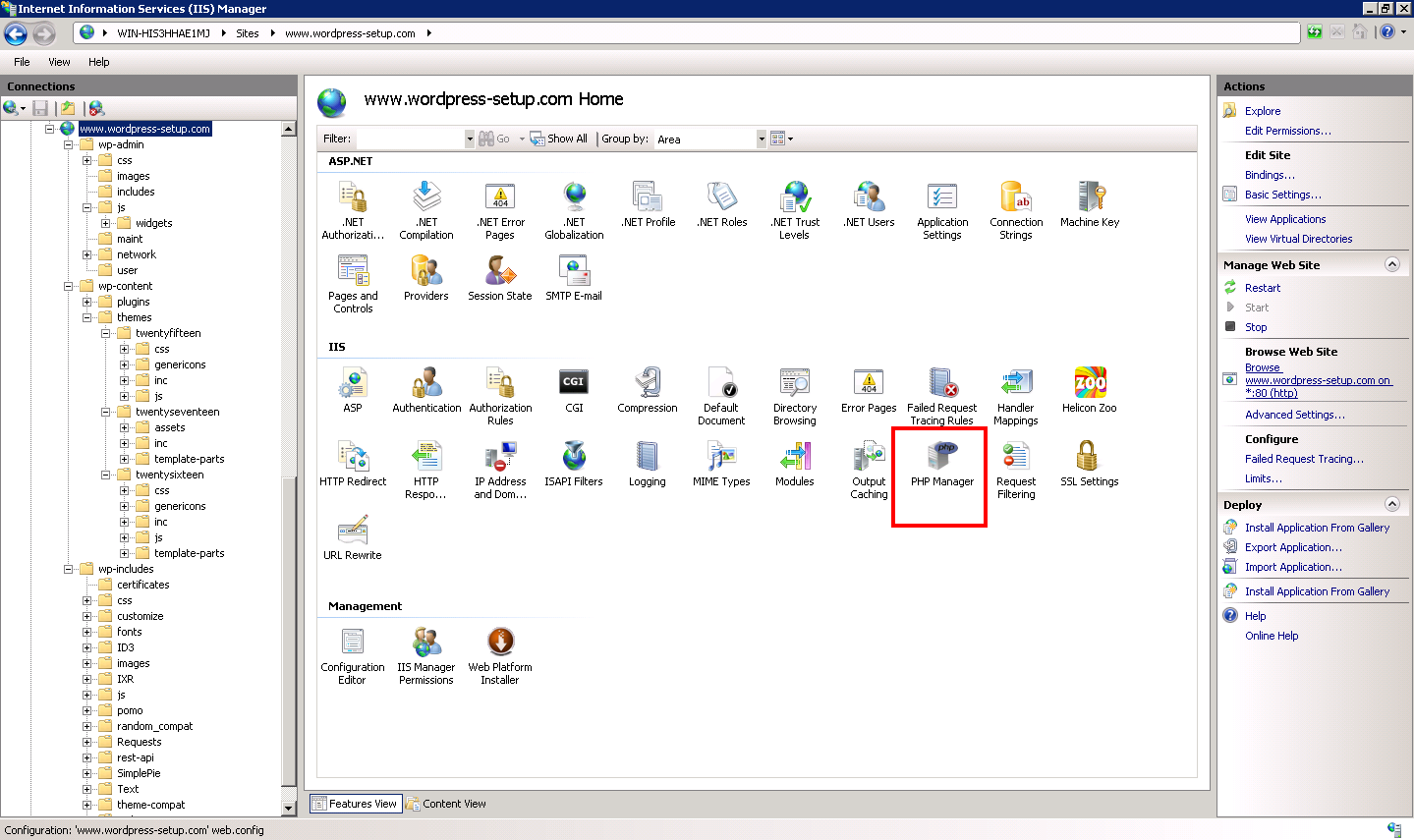Open the Help menu
The height and width of the screenshot is (840, 1414).
[99, 62]
